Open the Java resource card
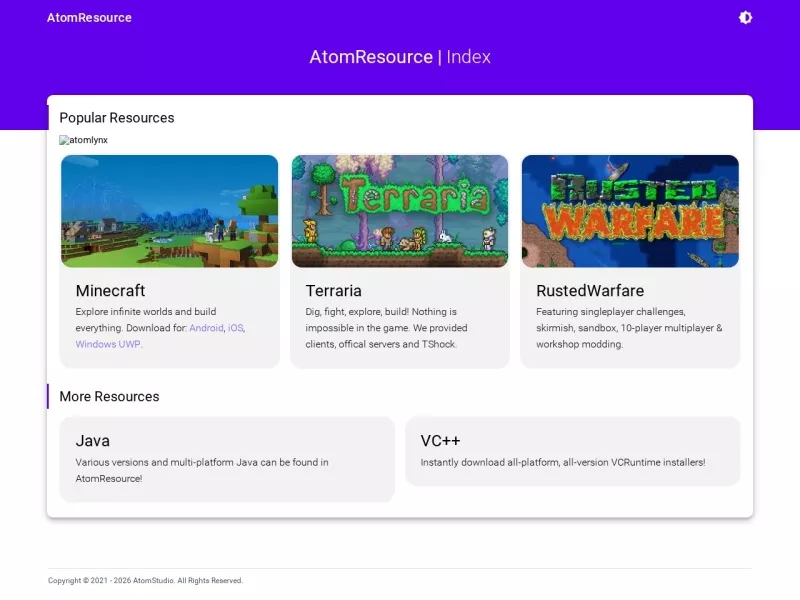Screen dimensions: 800x600 tap(227, 459)
